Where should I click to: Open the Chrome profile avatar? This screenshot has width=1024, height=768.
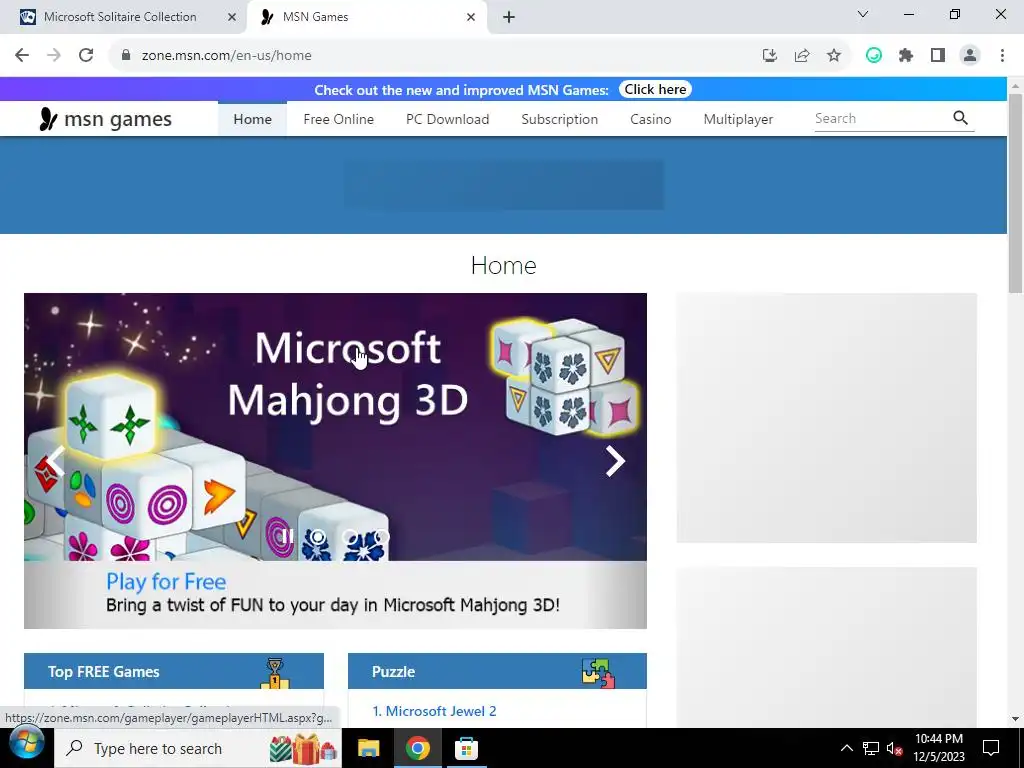pyautogui.click(x=970, y=56)
